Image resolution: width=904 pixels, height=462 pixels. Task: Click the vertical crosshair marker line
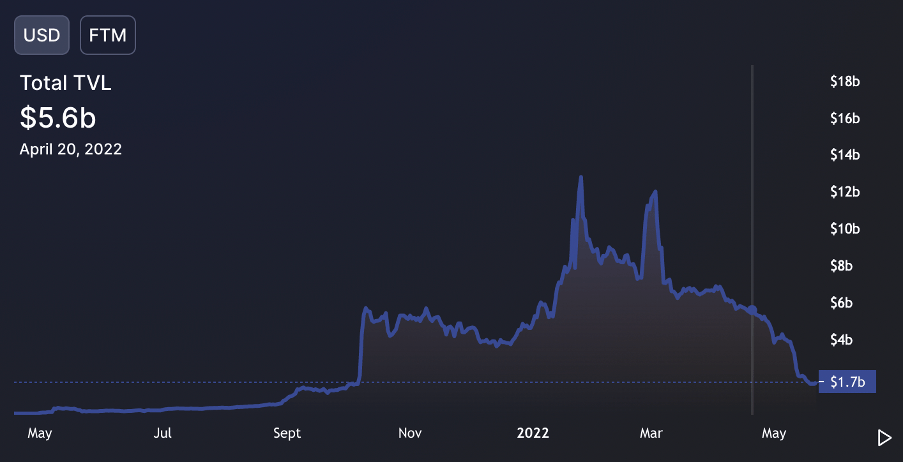[752, 239]
